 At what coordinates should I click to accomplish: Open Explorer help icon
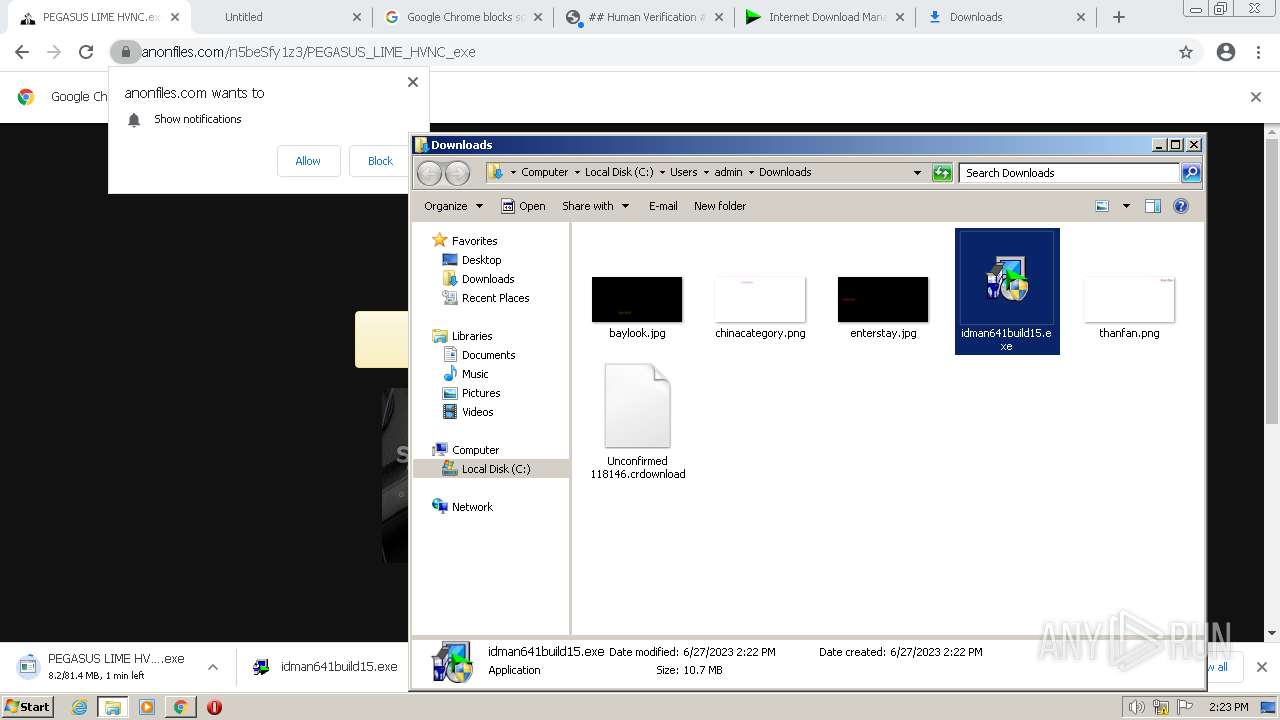[1181, 206]
